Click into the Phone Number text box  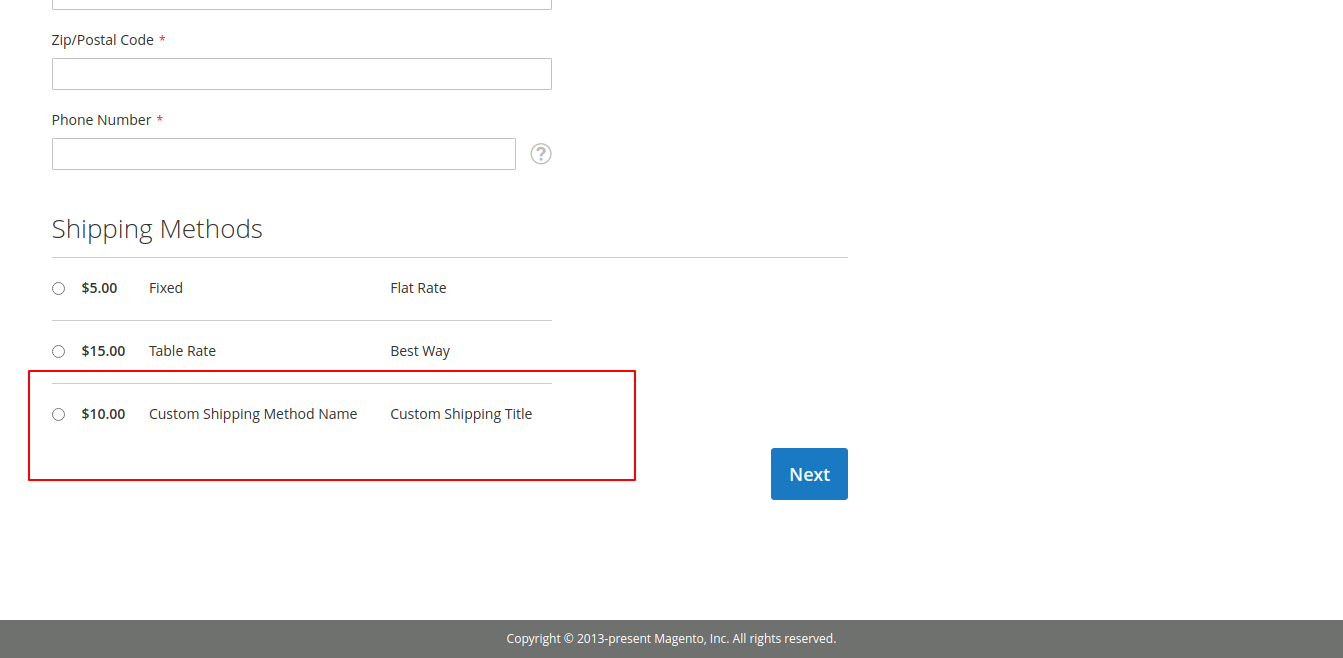(283, 154)
